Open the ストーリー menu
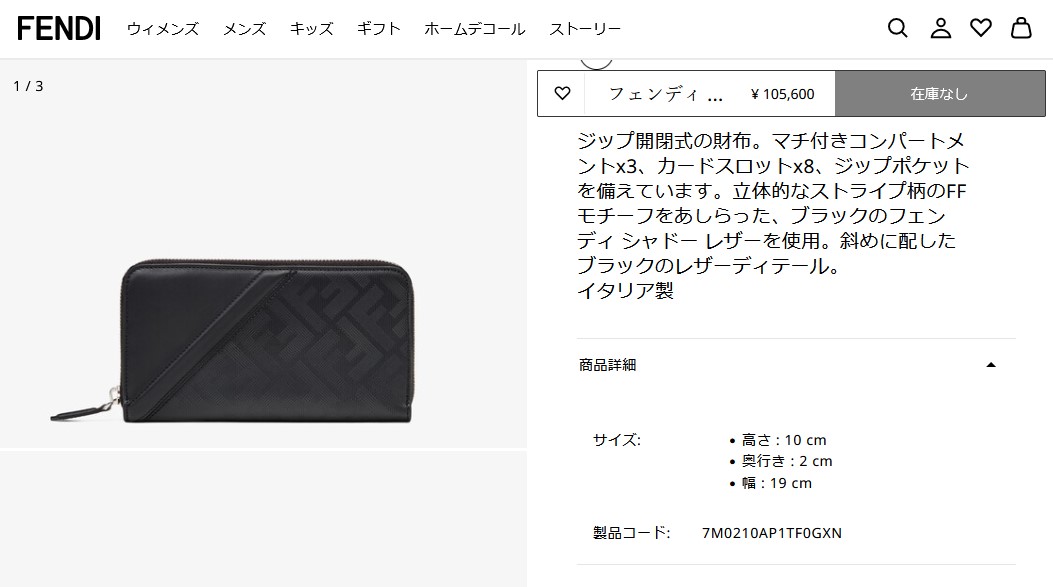The width and height of the screenshot is (1053, 587). pos(585,29)
